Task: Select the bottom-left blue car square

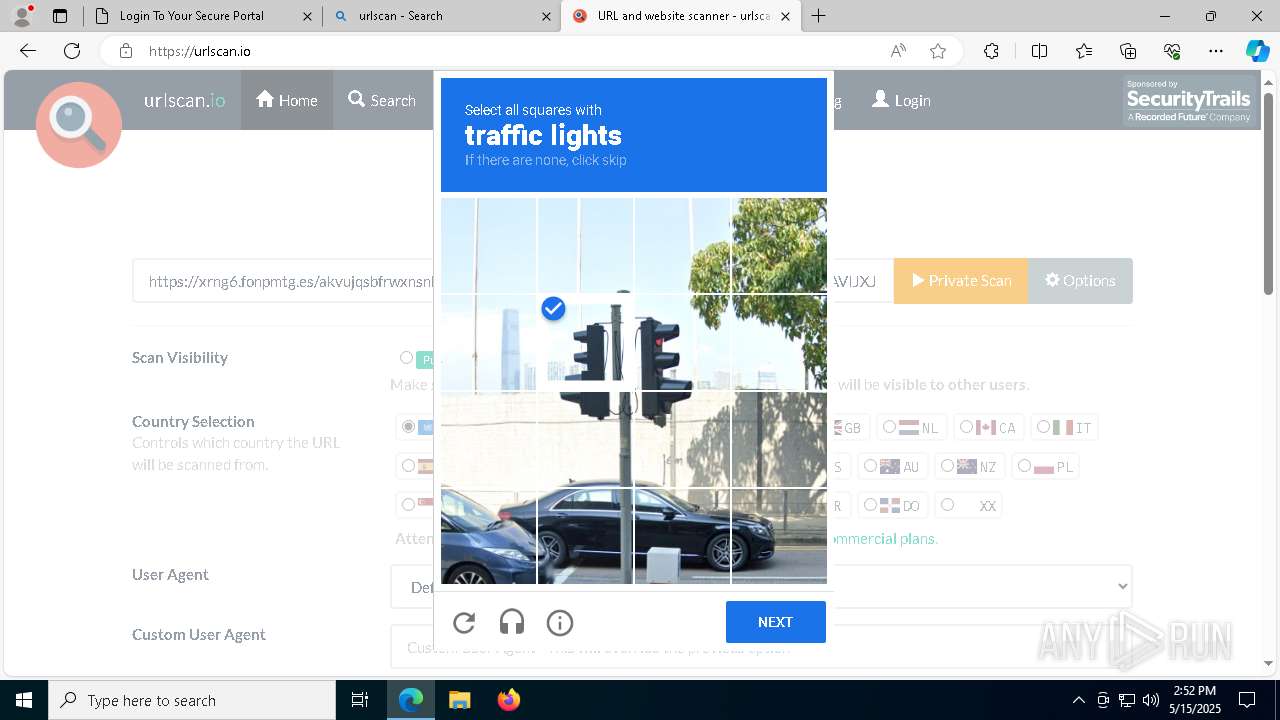Action: (x=488, y=536)
